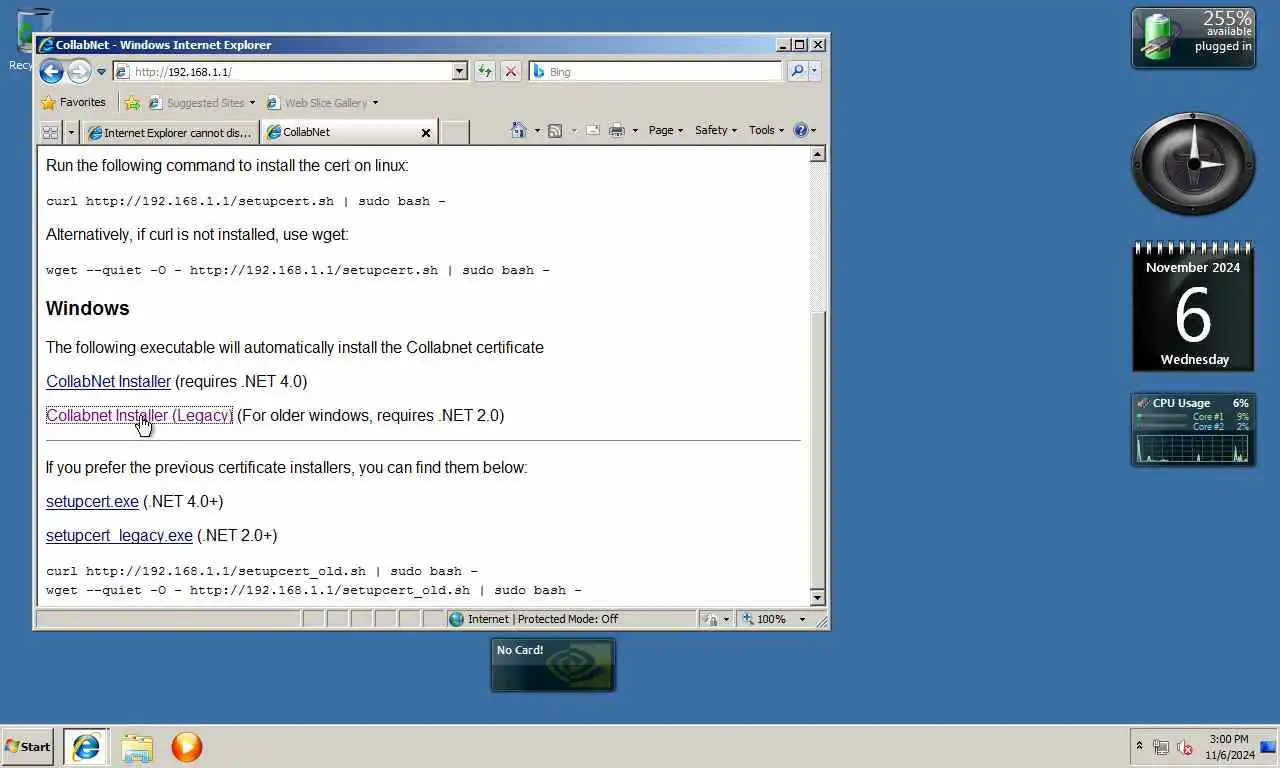Click the Windows section heading text
1280x768 pixels.
point(87,308)
